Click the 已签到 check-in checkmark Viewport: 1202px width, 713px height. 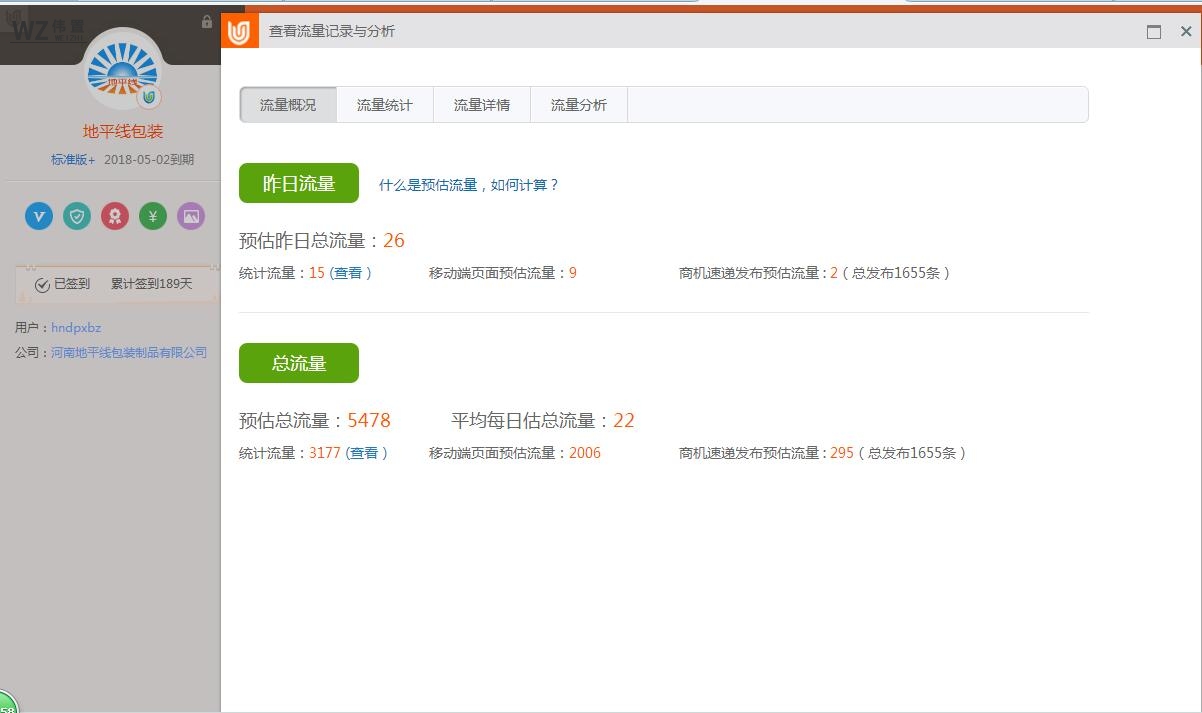pos(42,285)
